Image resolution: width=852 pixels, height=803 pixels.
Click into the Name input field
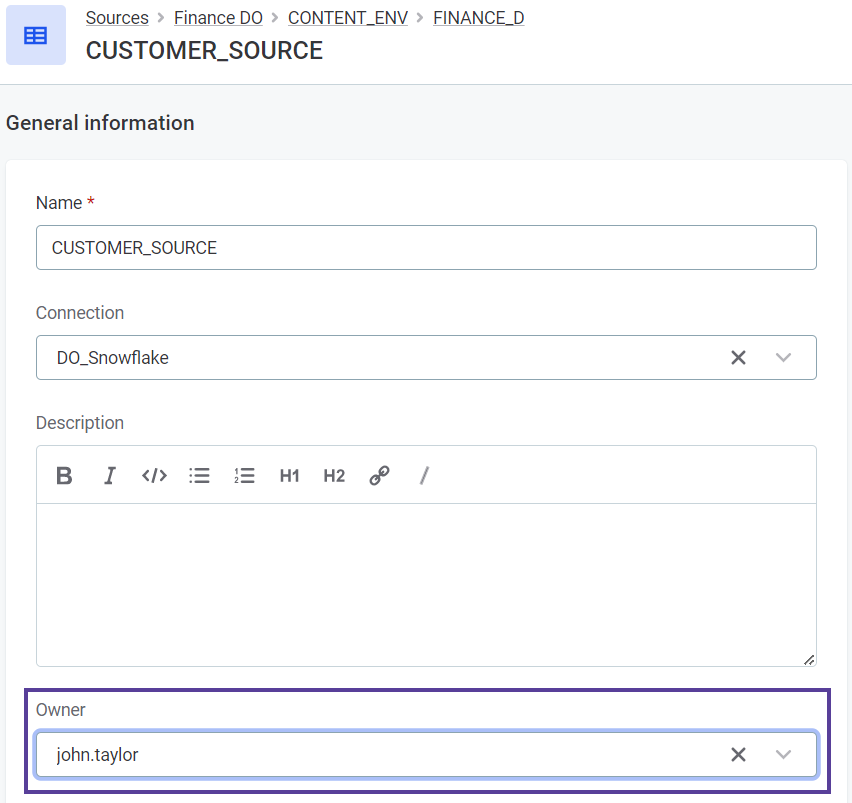425,248
